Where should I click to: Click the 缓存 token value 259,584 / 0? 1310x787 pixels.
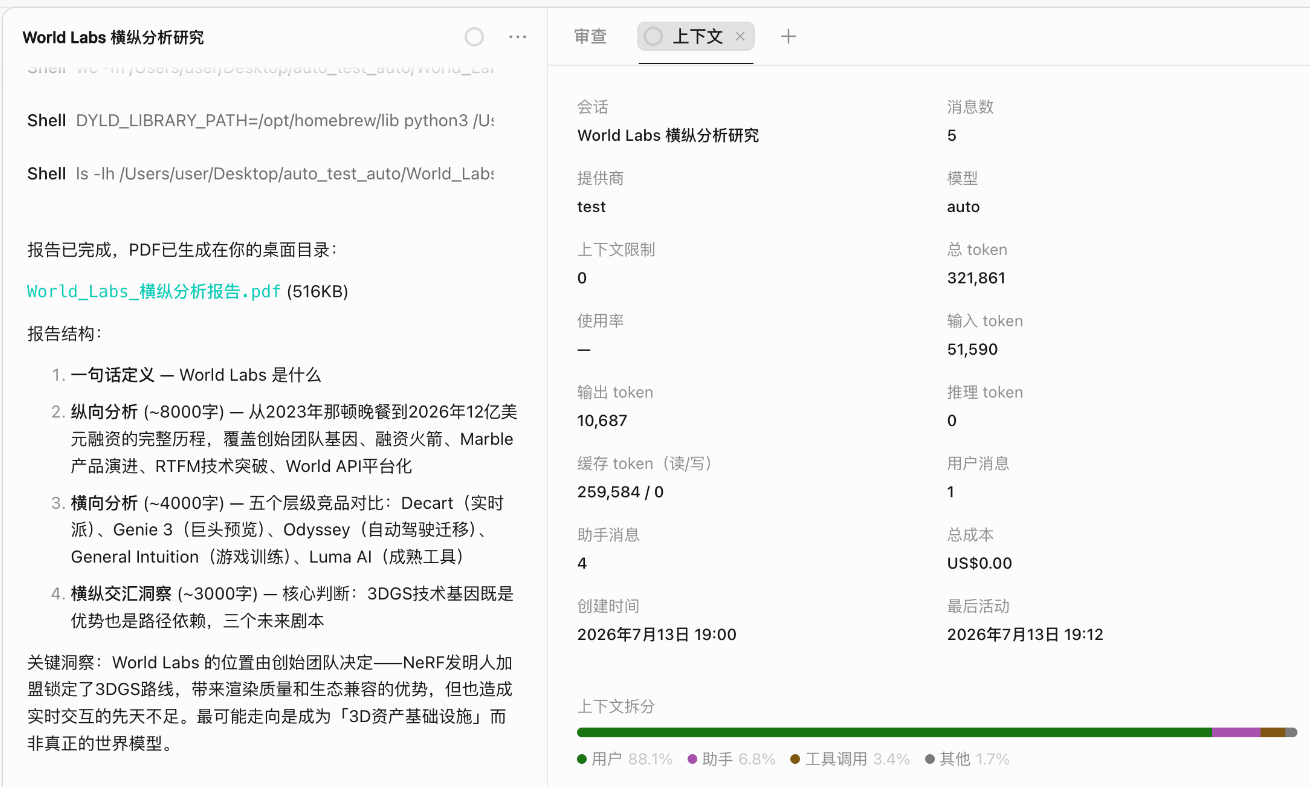620,492
